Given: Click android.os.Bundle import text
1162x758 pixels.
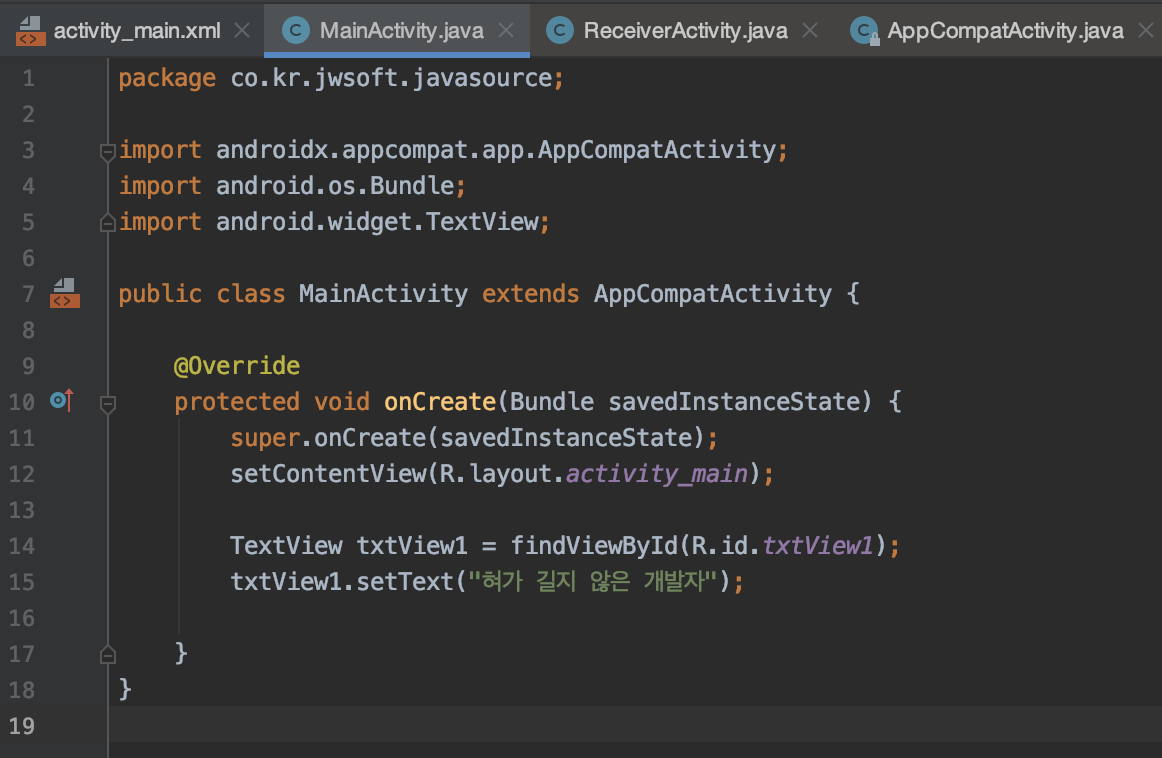Looking at the screenshot, I should (x=335, y=185).
